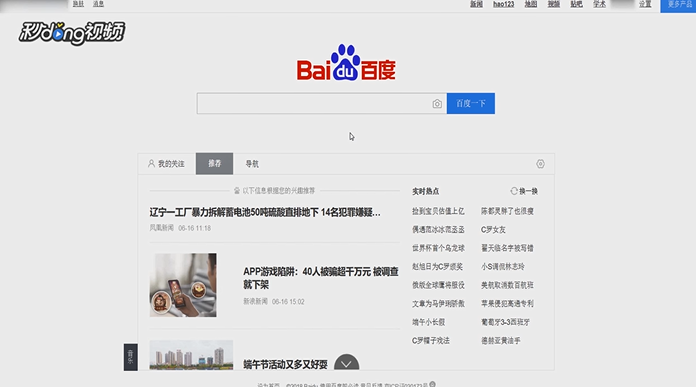Open hot topic 德赫亚黄油手
This screenshot has width=696, height=387.
pyautogui.click(x=501, y=341)
